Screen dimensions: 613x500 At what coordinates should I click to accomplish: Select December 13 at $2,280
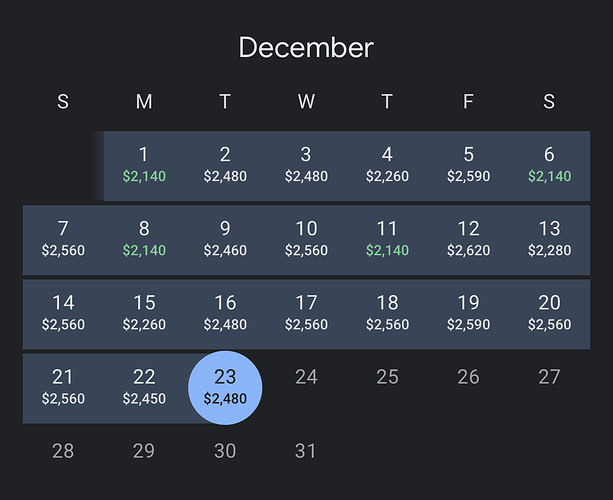pos(549,239)
